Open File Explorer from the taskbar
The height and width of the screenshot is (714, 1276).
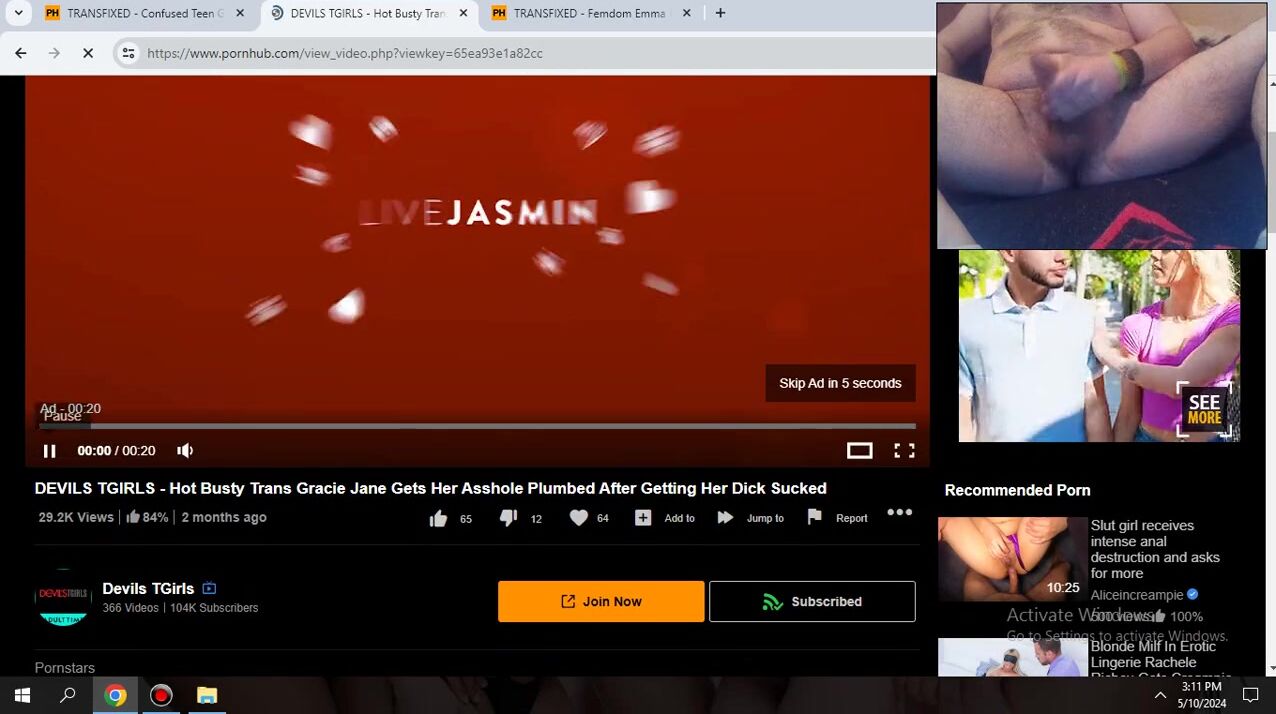tap(206, 695)
